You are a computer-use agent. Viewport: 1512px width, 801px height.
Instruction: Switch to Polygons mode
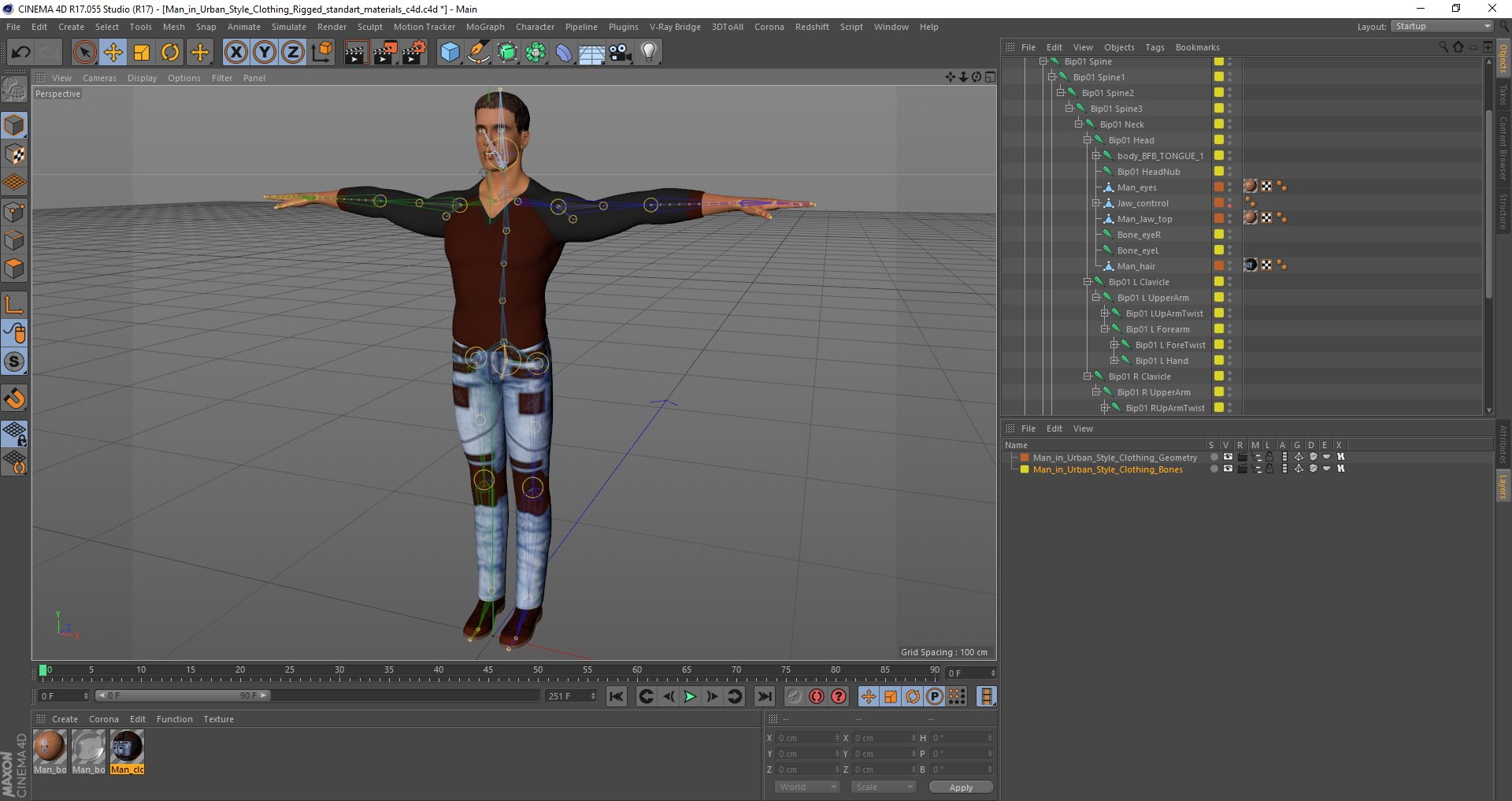coord(14,269)
